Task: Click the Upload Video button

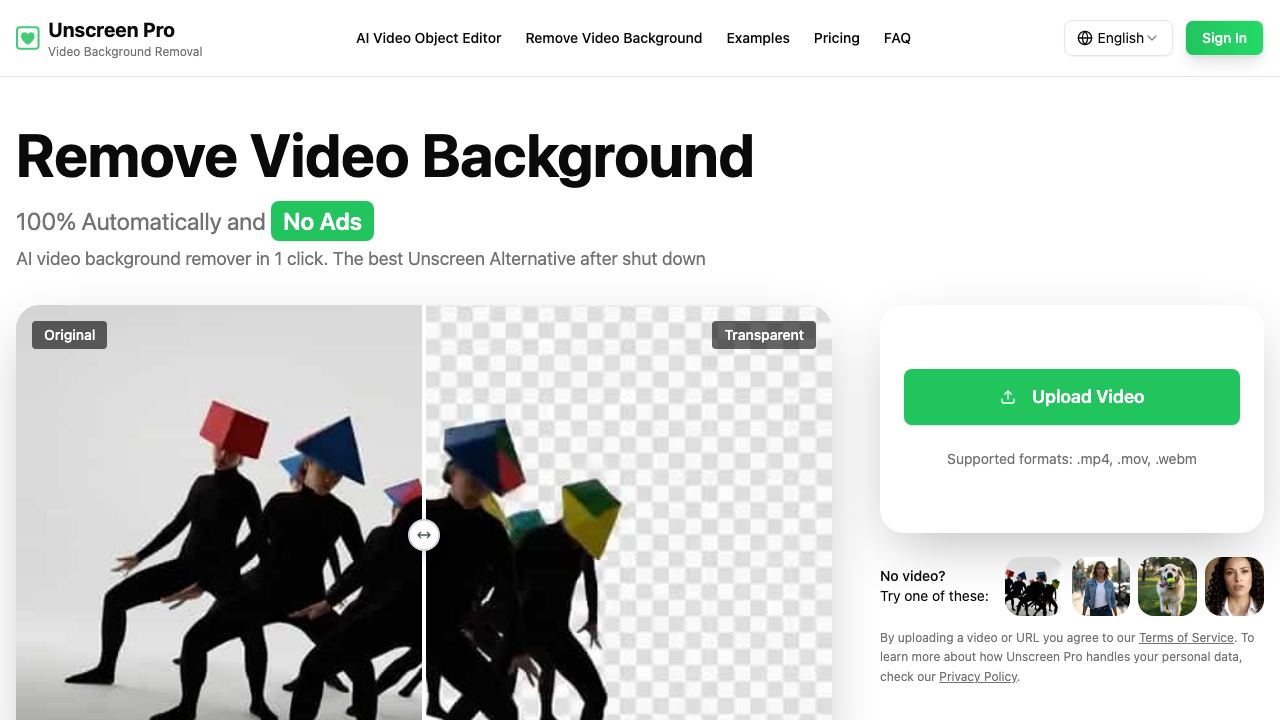Action: pos(1072,397)
